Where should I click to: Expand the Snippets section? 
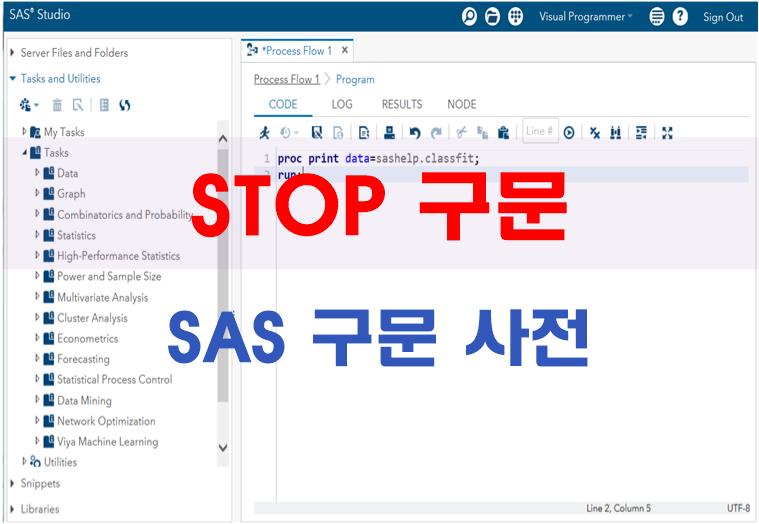click(13, 483)
